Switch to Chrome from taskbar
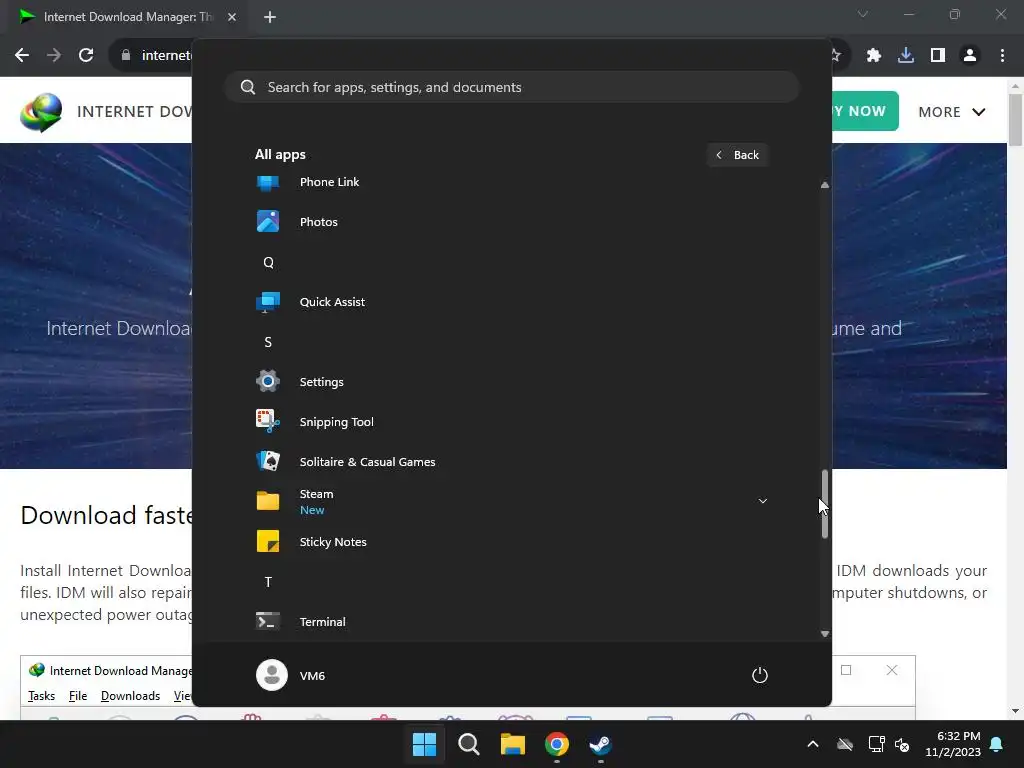This screenshot has height=768, width=1024. (556, 744)
